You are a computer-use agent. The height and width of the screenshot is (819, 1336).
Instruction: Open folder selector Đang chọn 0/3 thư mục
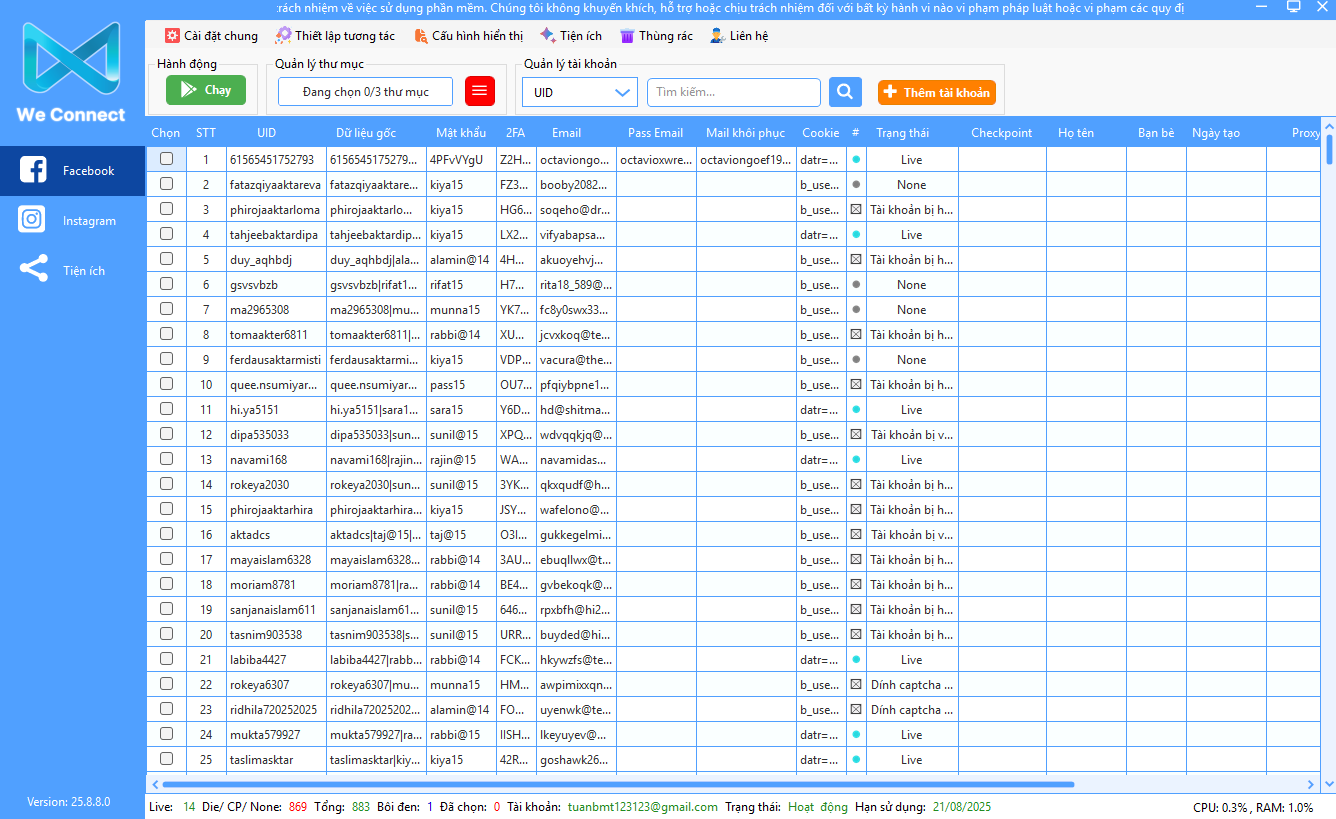pos(365,92)
